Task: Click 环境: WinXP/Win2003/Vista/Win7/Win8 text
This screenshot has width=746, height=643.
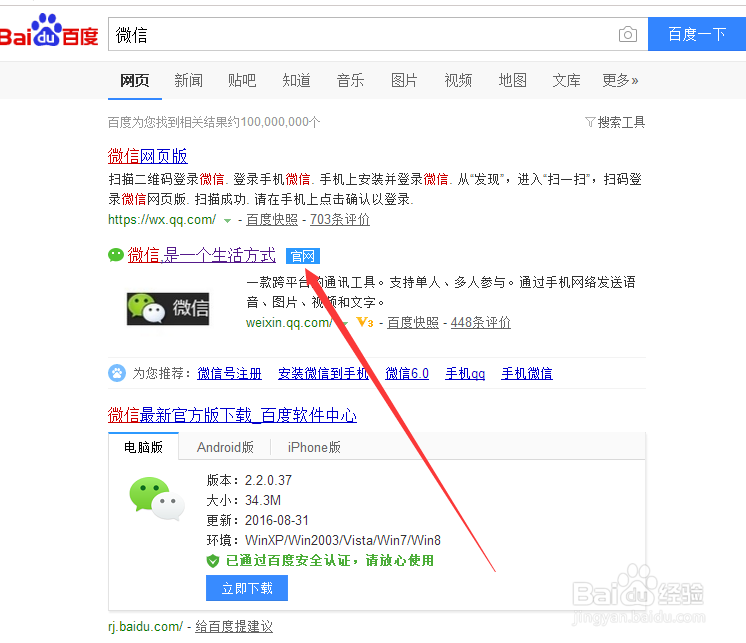Action: 324,540
